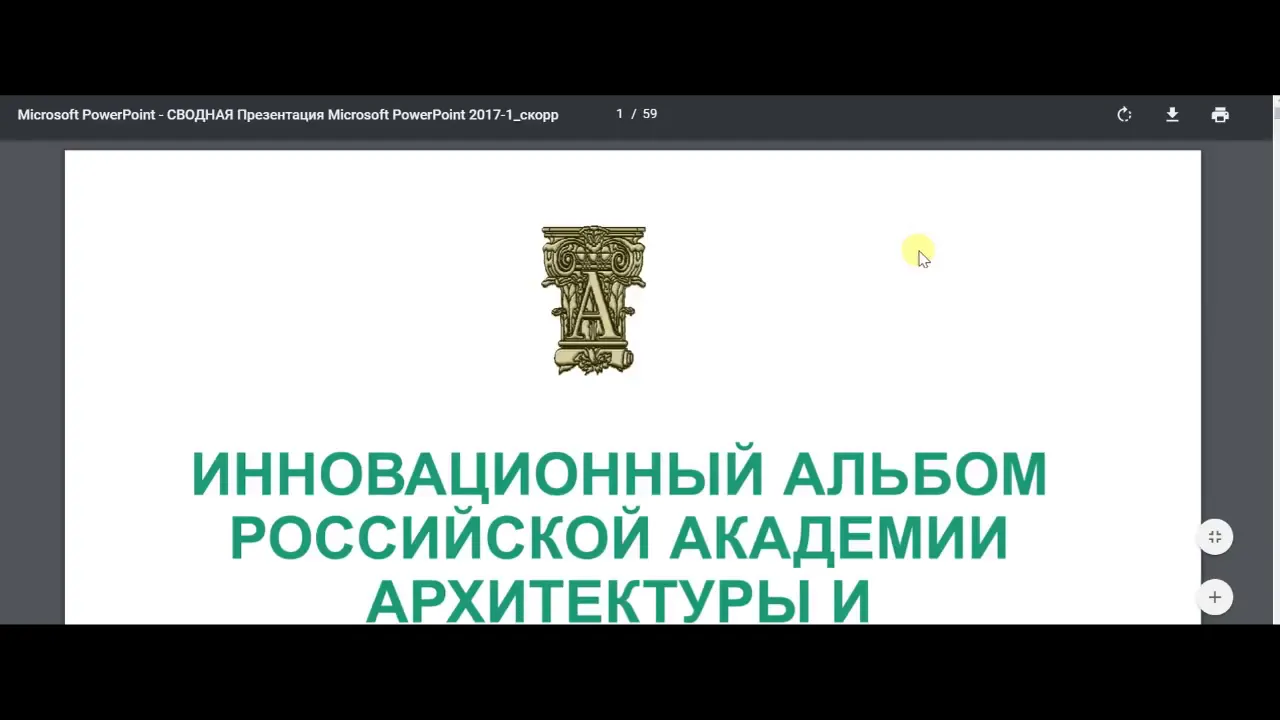The image size is (1280, 720).
Task: Click the heading line 'ИННОВАЦИОННЫЙ АЛЬБОМ'
Action: pos(619,474)
